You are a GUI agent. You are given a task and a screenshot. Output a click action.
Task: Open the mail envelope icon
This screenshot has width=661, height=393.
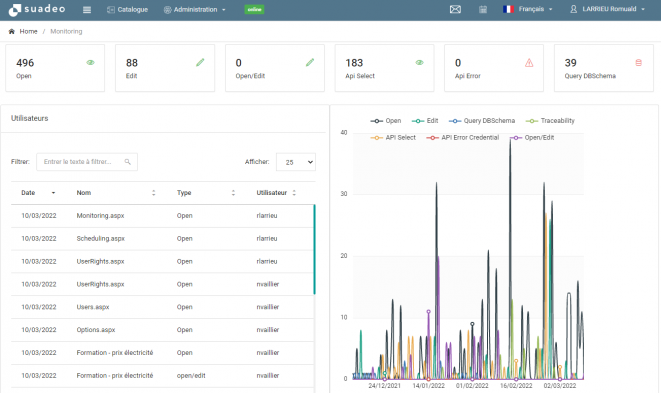point(455,9)
